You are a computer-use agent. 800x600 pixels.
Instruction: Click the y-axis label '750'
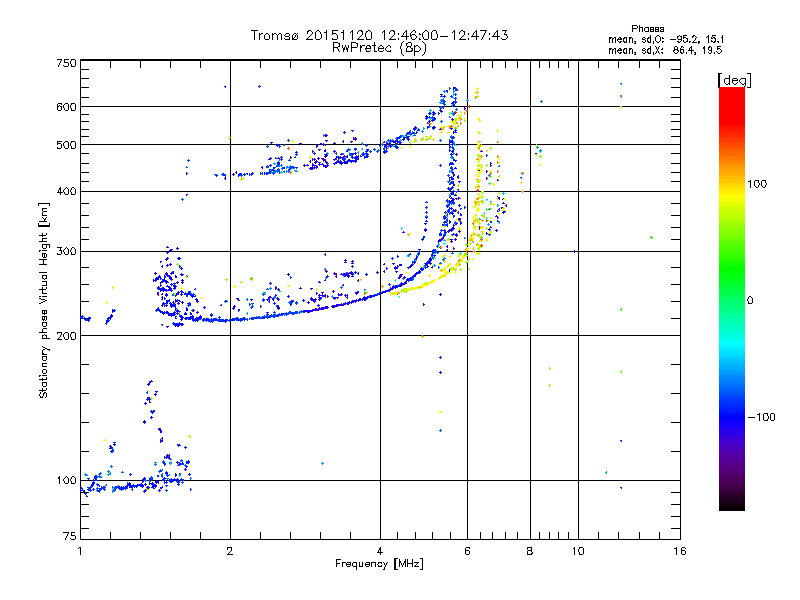67,63
